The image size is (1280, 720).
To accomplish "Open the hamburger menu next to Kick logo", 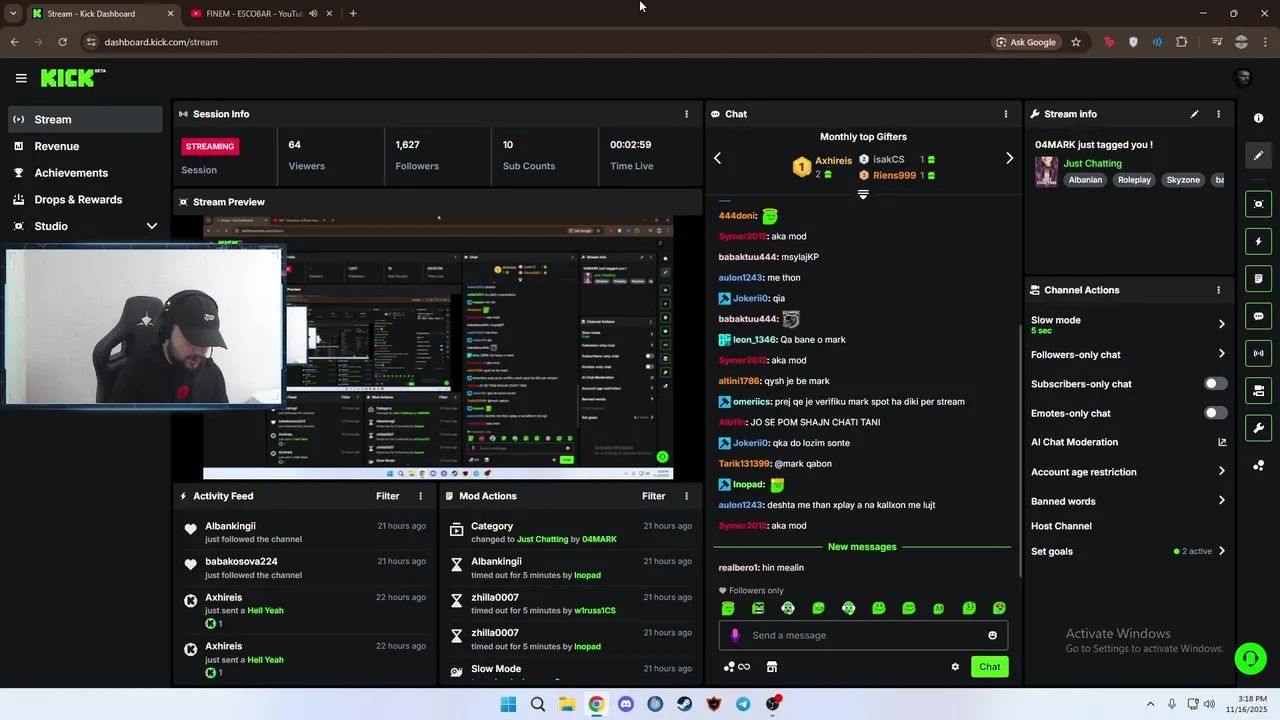I will point(21,78).
